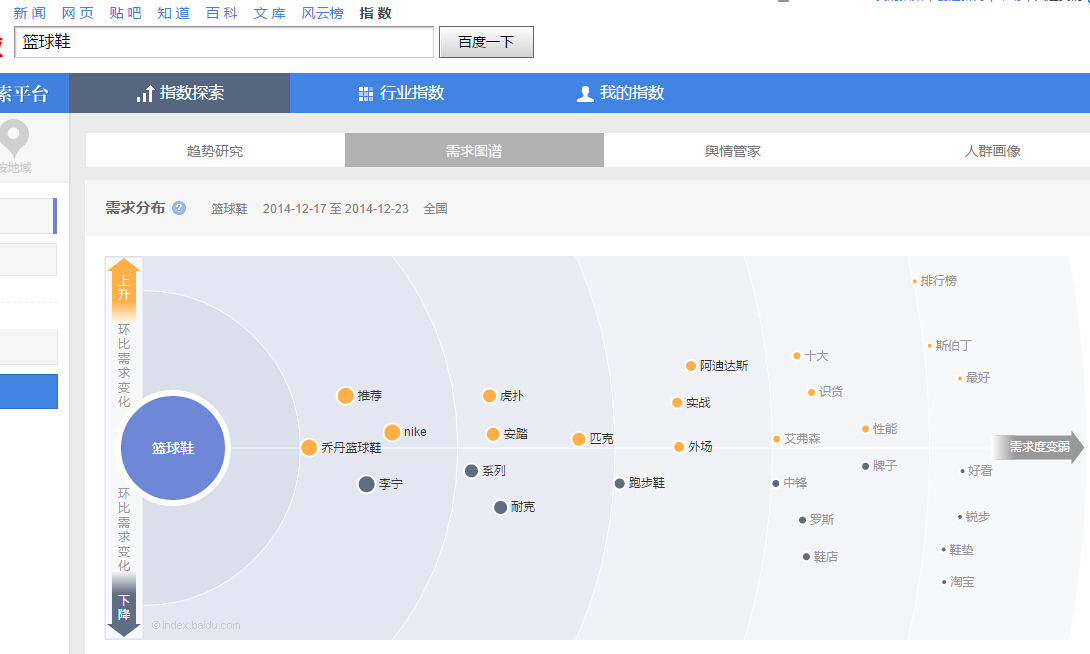Click the orange dot for 安踏
Screen dimensions: 1090x654
(493, 434)
